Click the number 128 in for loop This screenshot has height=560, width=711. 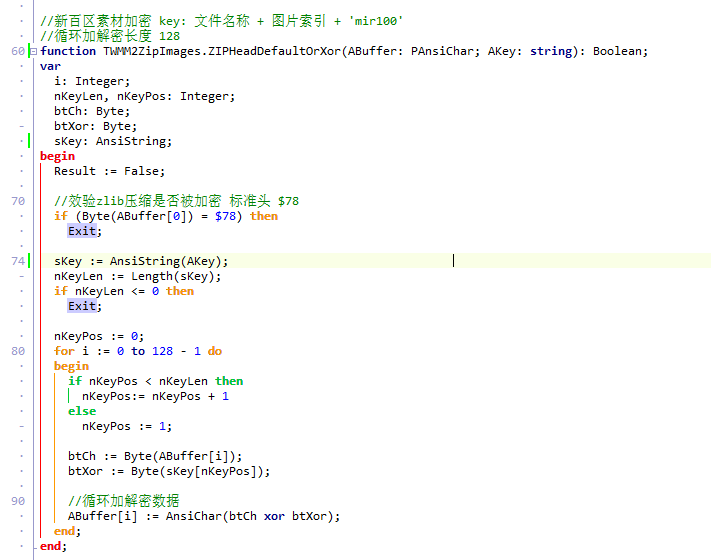coord(162,351)
